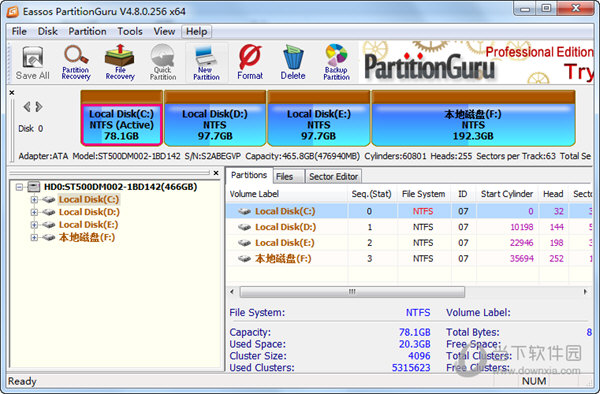Screen dimensions: 600x394
Task: Launch the File Recovery tool
Action: (120, 63)
